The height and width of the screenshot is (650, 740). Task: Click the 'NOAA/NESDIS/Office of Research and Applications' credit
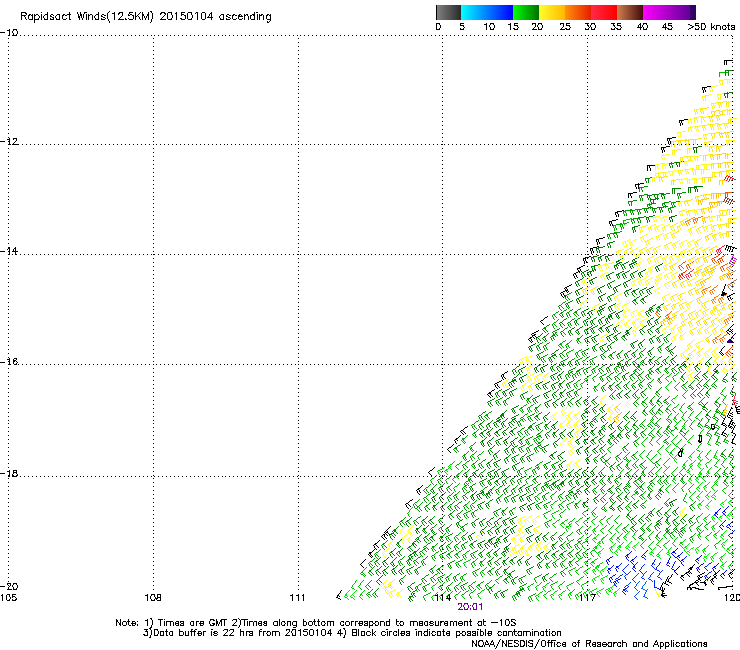click(x=589, y=644)
